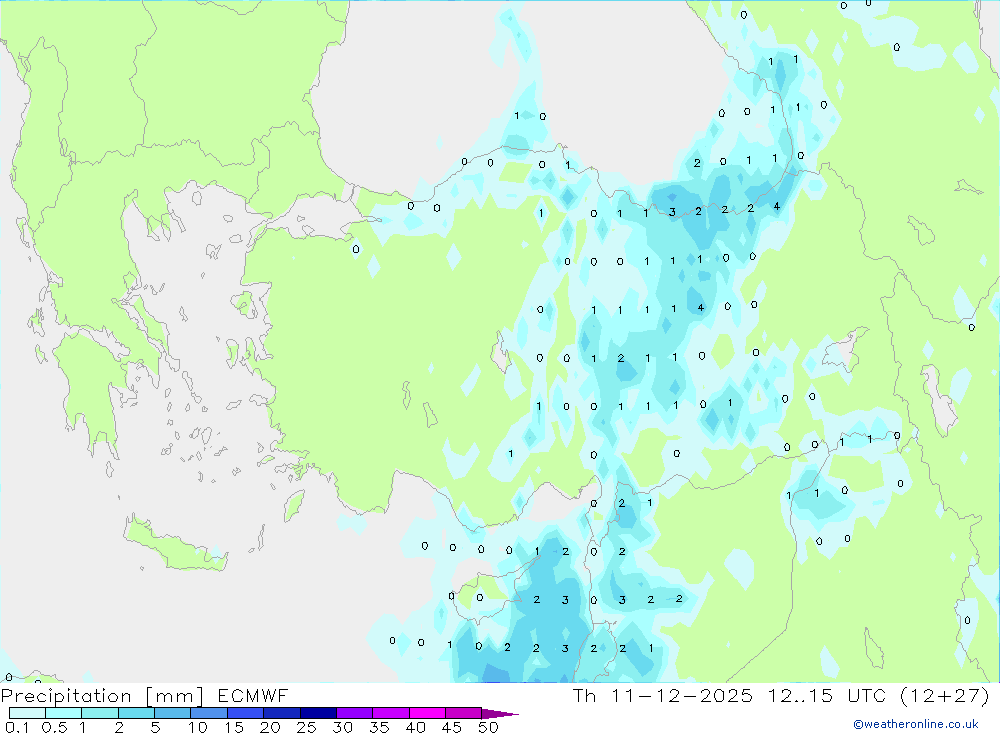Click the 35–40 mm purple legend box
The image size is (1000, 733).
(391, 713)
